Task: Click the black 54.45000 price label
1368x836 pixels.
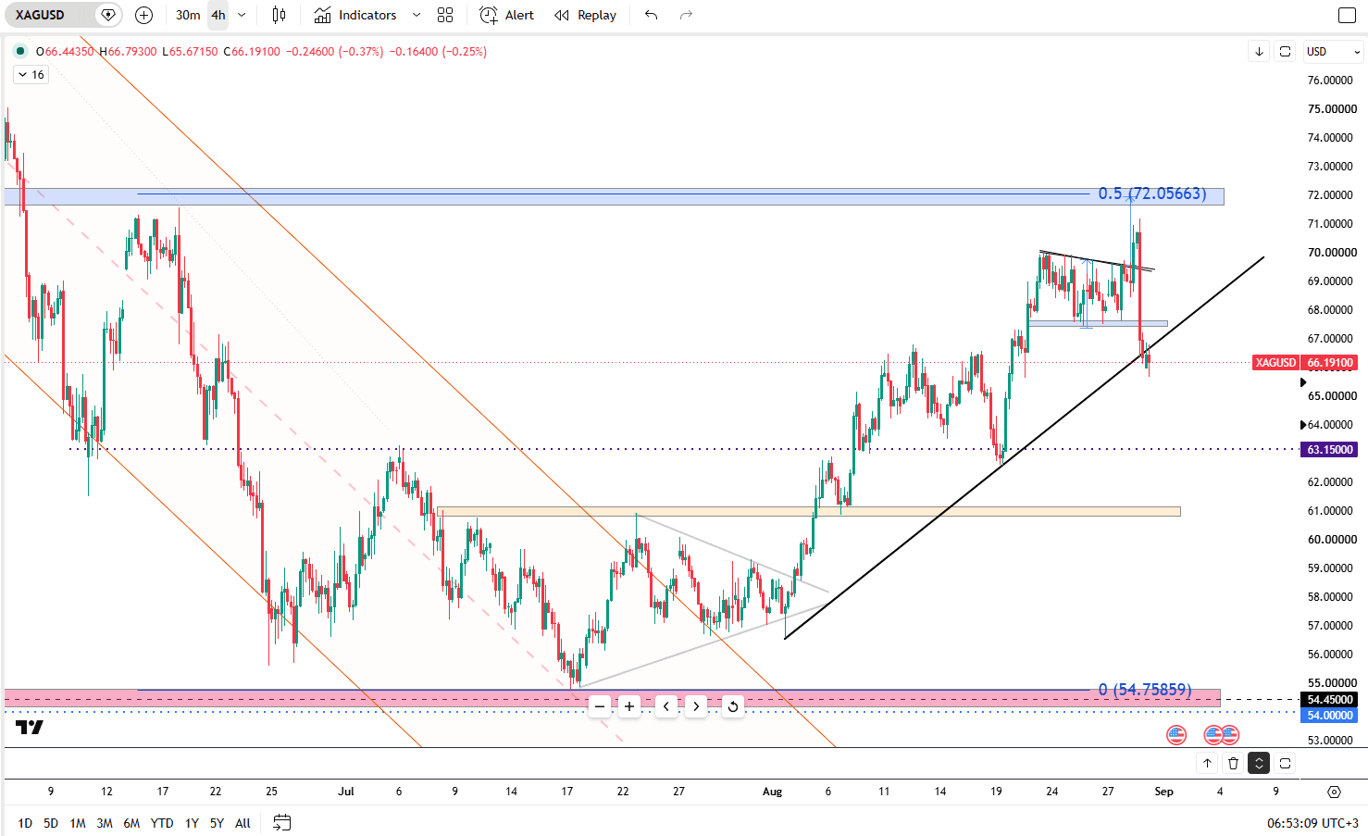Action: (x=1329, y=699)
